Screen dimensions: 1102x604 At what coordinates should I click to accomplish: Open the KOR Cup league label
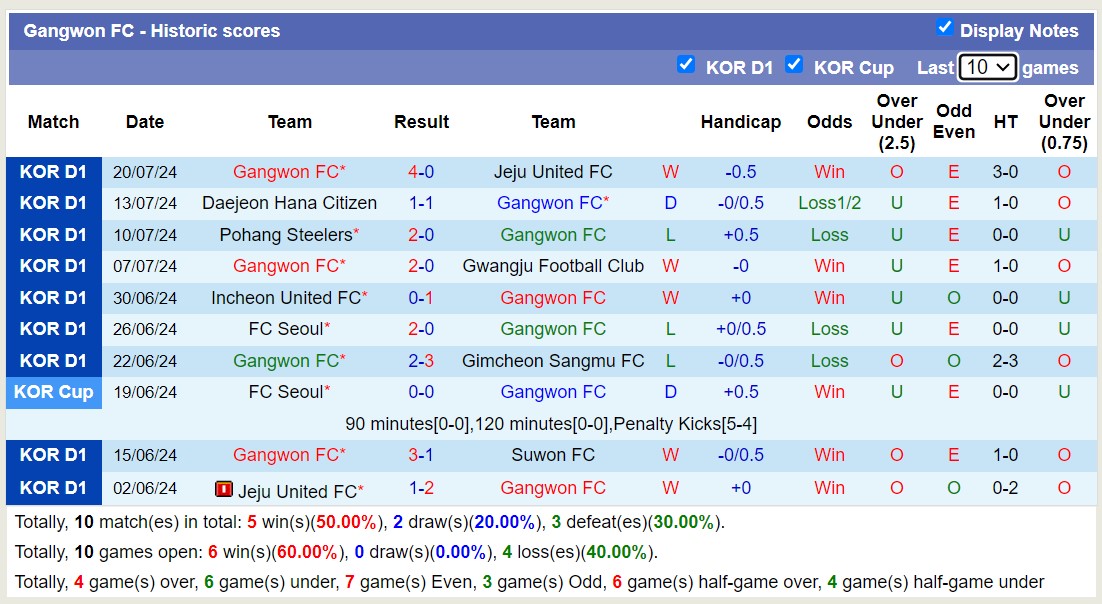(x=54, y=392)
